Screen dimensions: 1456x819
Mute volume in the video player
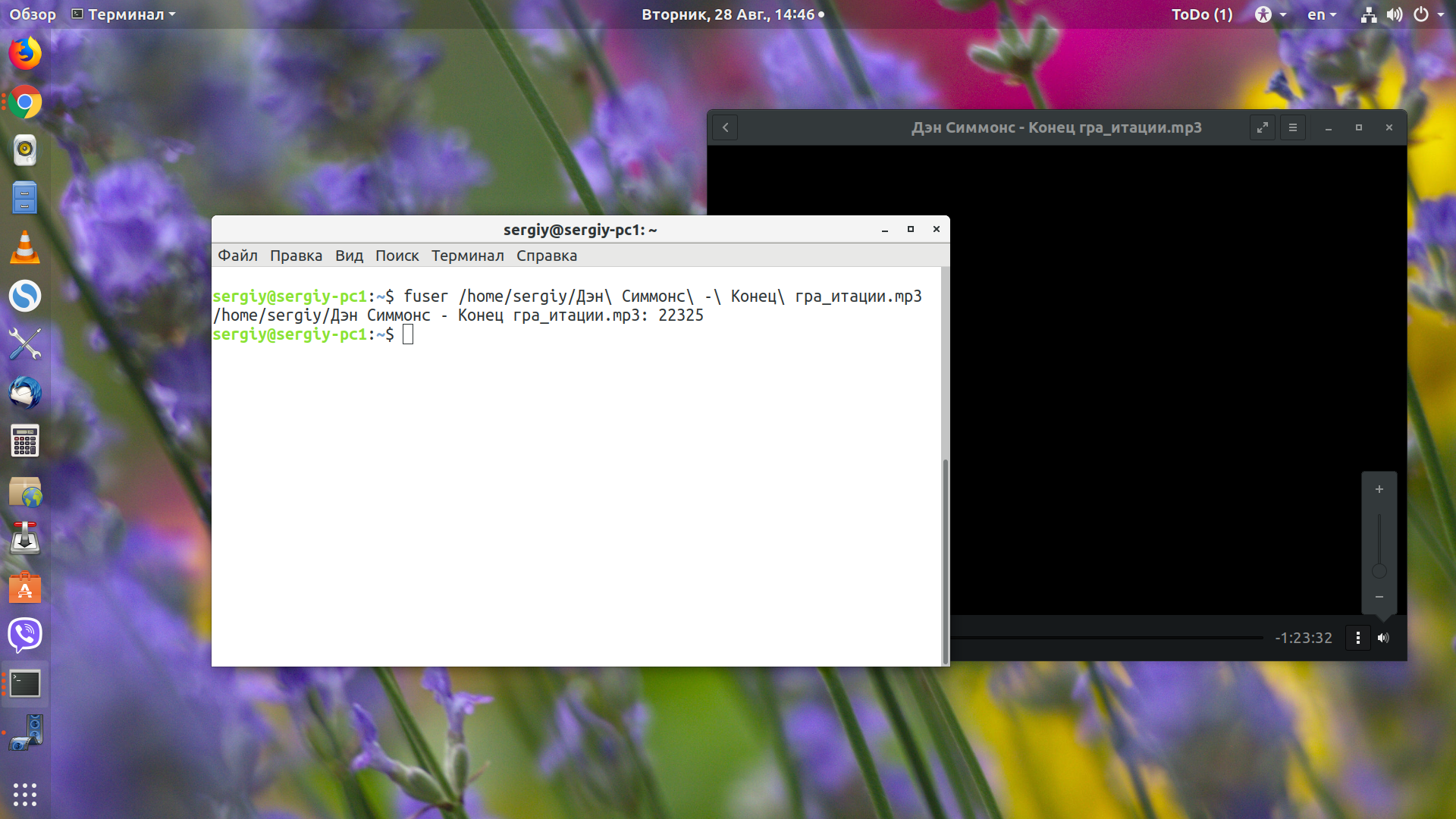coord(1383,638)
